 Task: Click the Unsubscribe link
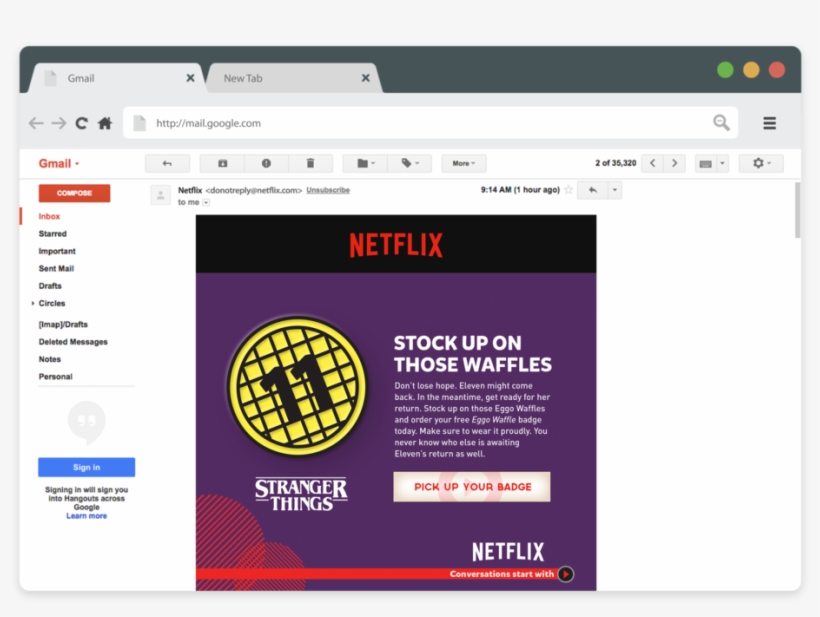coord(328,190)
